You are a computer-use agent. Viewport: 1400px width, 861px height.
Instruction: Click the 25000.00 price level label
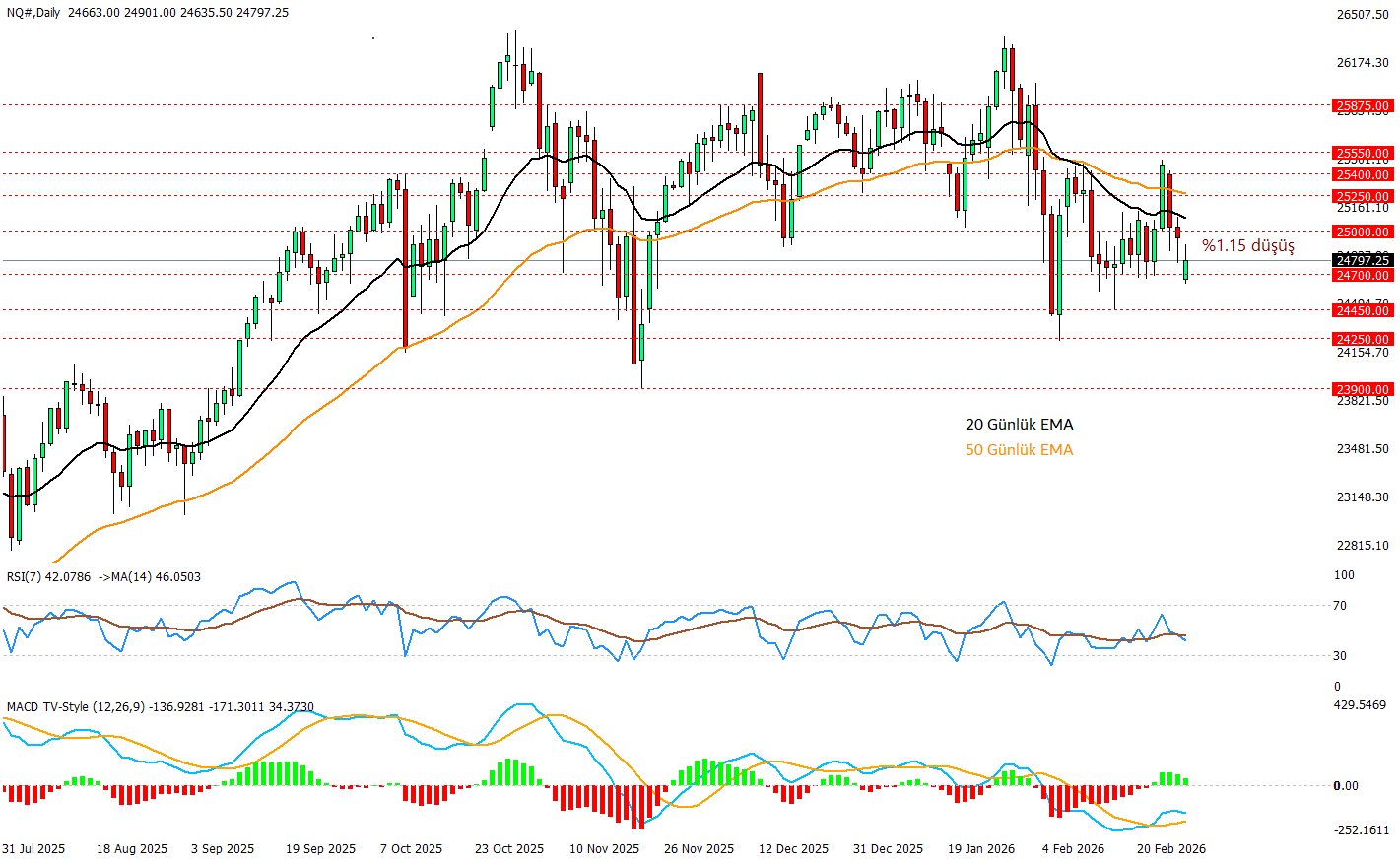[x=1362, y=232]
